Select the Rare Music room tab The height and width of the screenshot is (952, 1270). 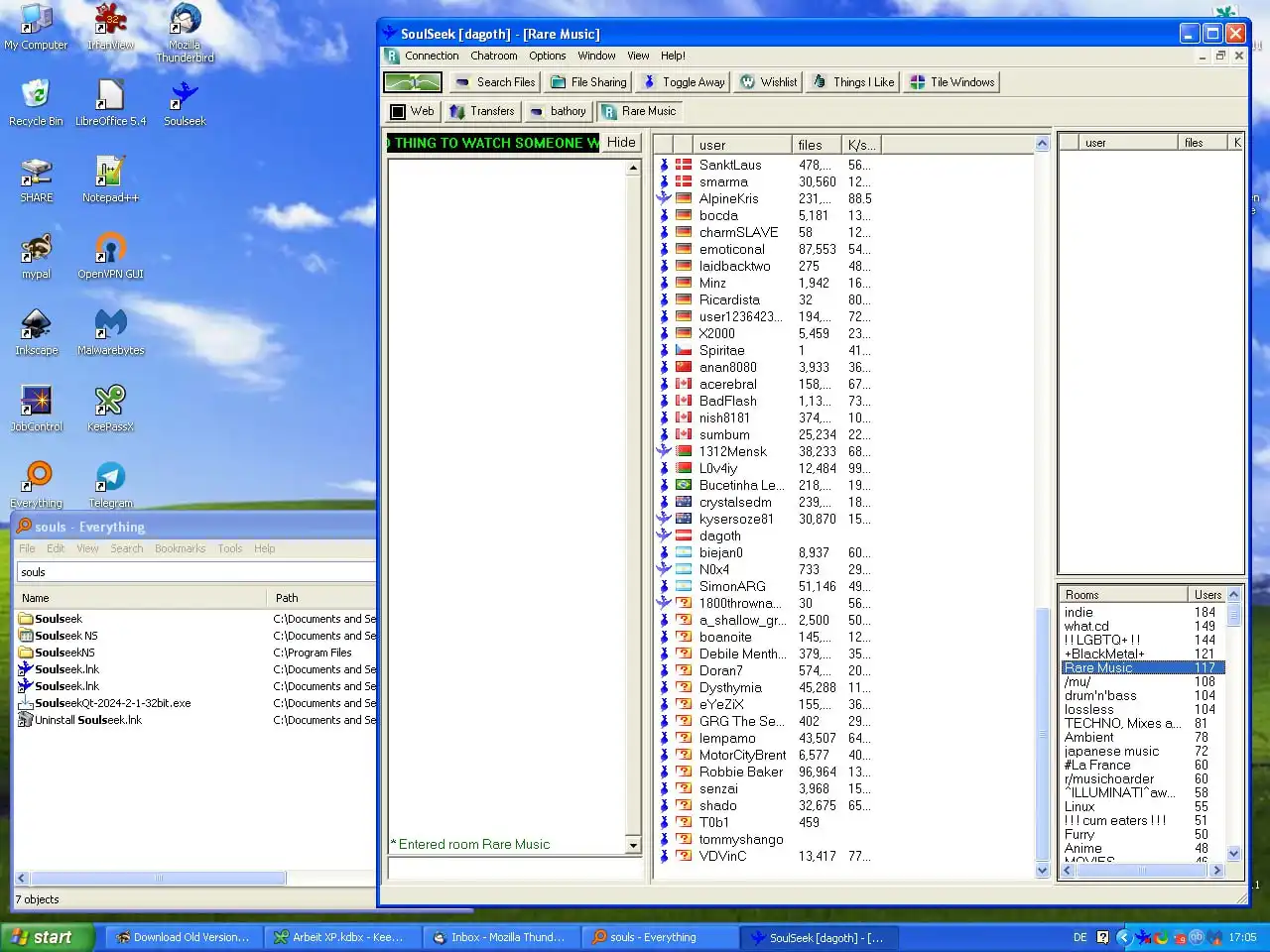639,111
